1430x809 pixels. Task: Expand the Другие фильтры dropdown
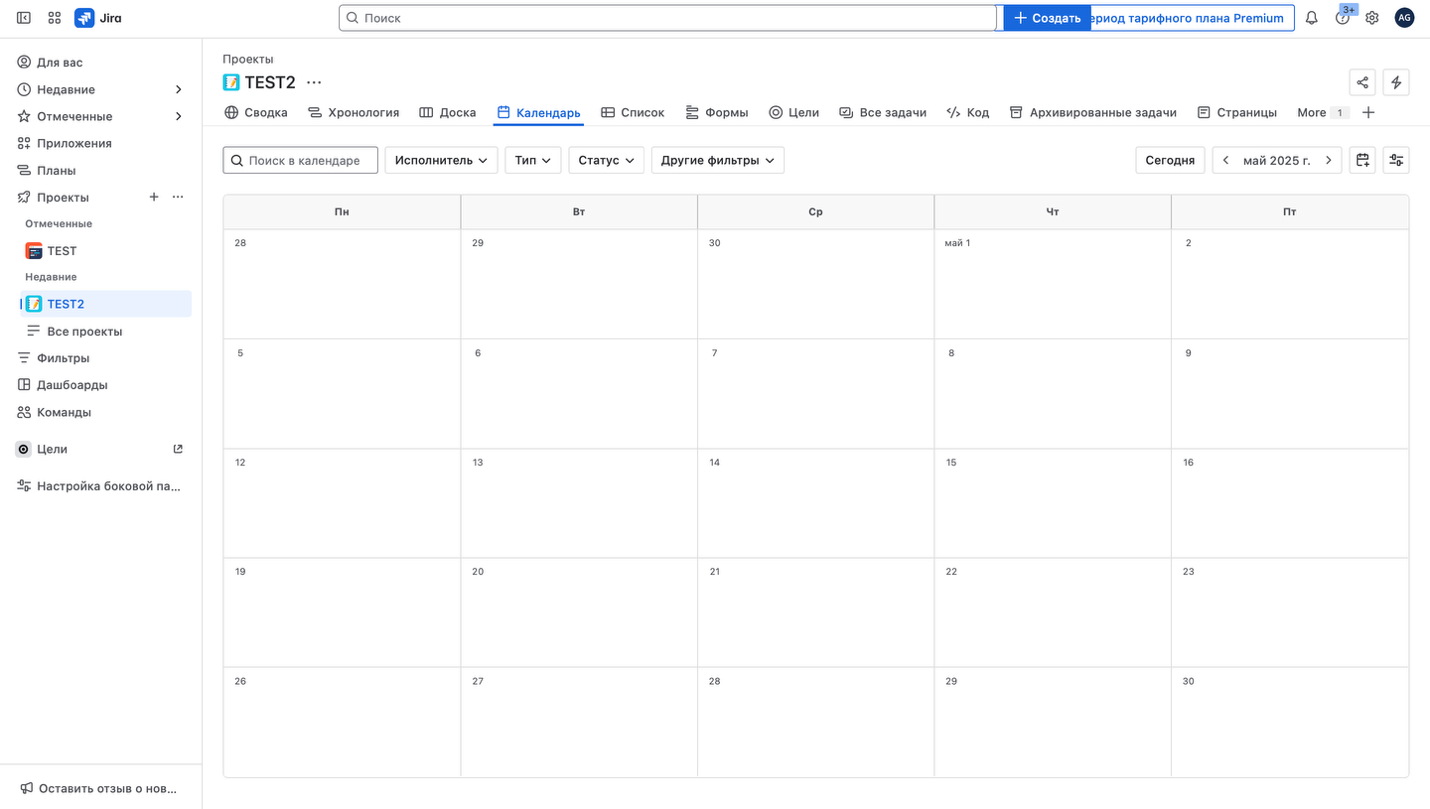717,160
